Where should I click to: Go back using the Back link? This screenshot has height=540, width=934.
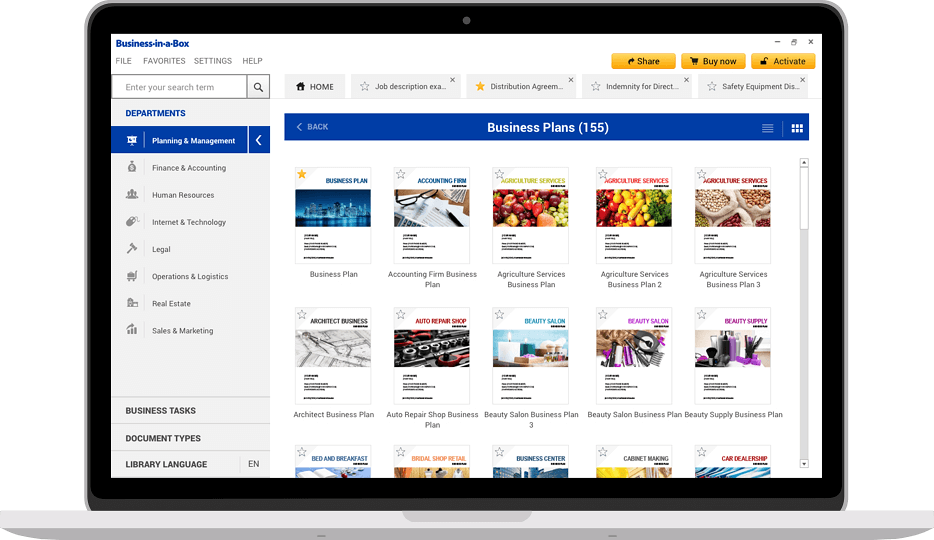coord(312,127)
